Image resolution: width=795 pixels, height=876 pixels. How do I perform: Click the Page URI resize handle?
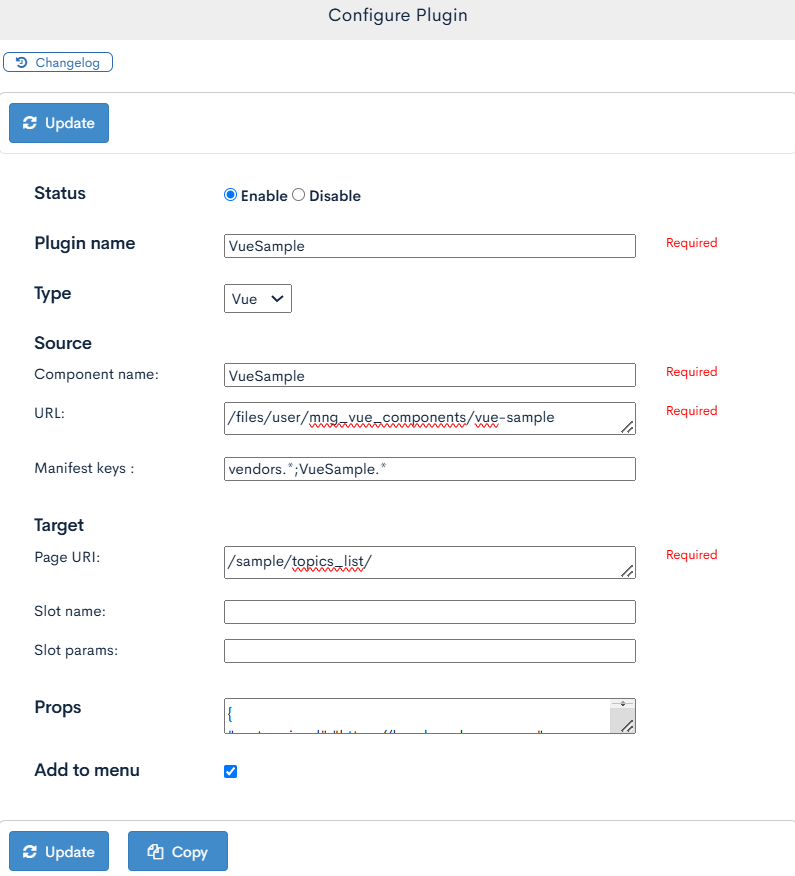tap(627, 570)
